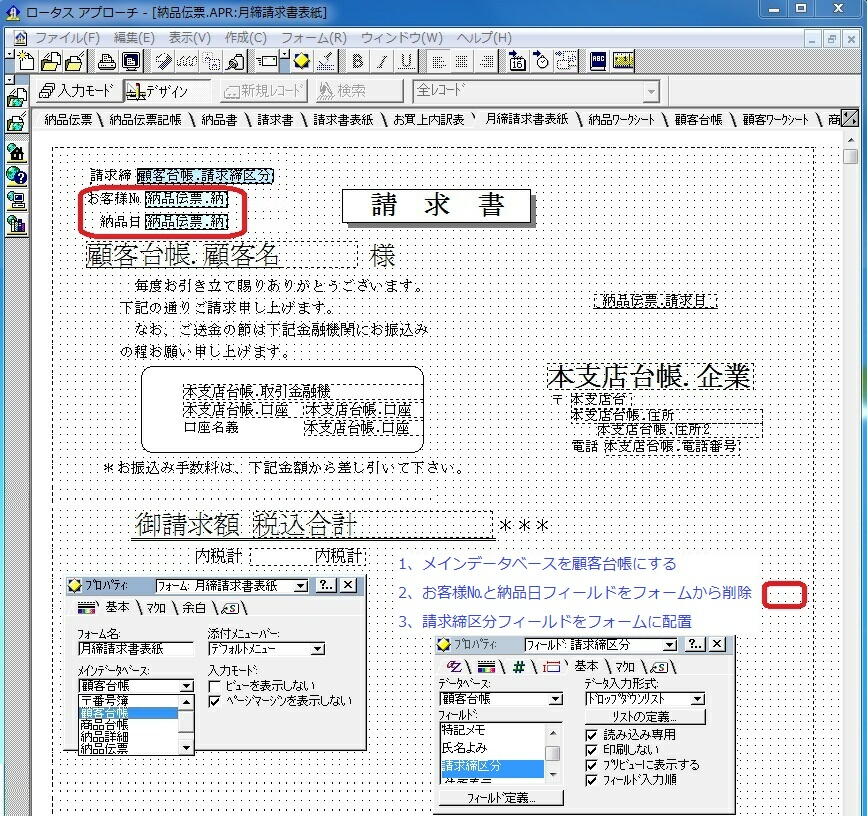Screen dimensions: 868x816
Task: Check 'ビューを表示しない' checkbox
Action: pos(215,686)
